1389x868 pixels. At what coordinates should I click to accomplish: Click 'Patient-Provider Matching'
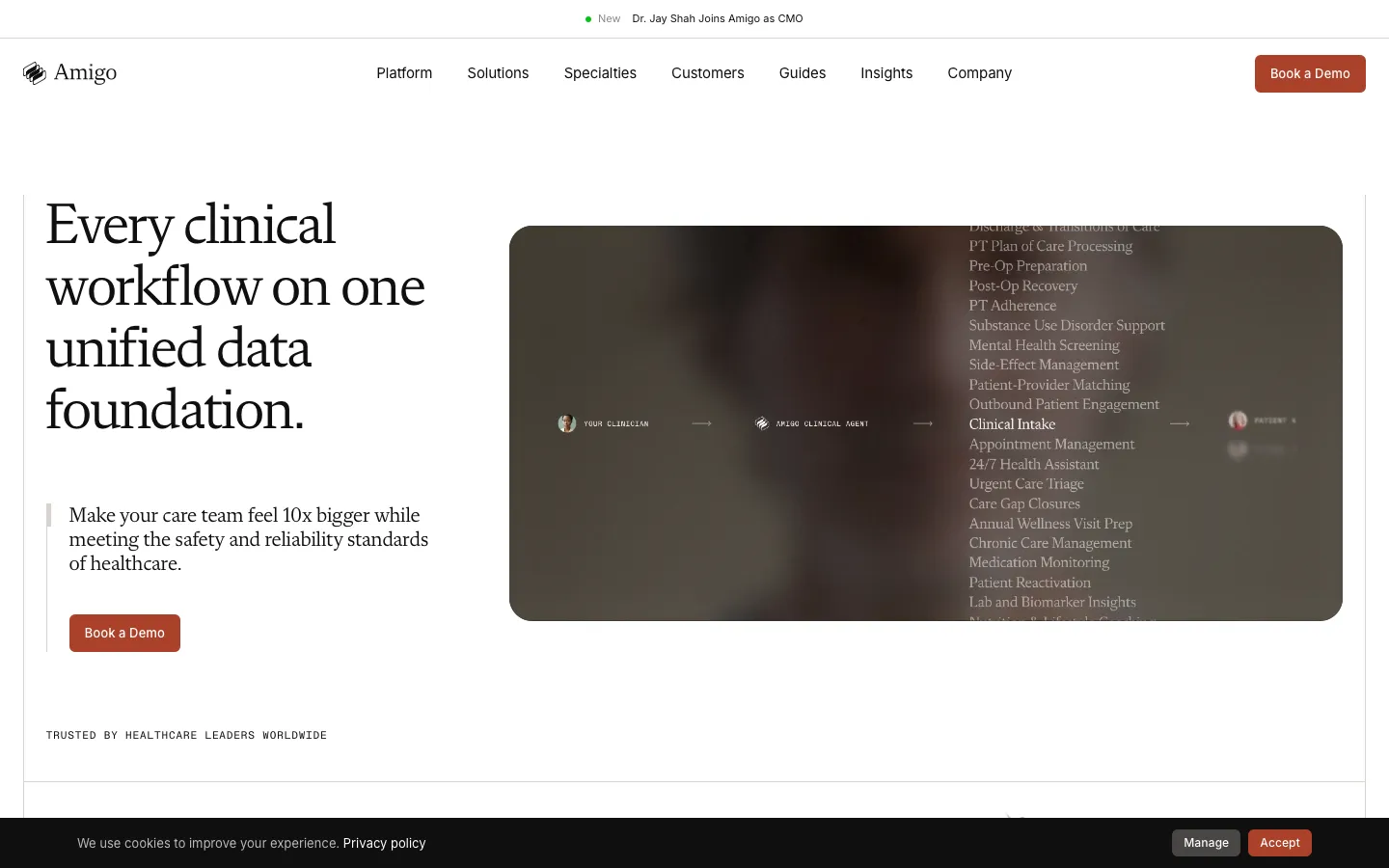click(x=1049, y=385)
